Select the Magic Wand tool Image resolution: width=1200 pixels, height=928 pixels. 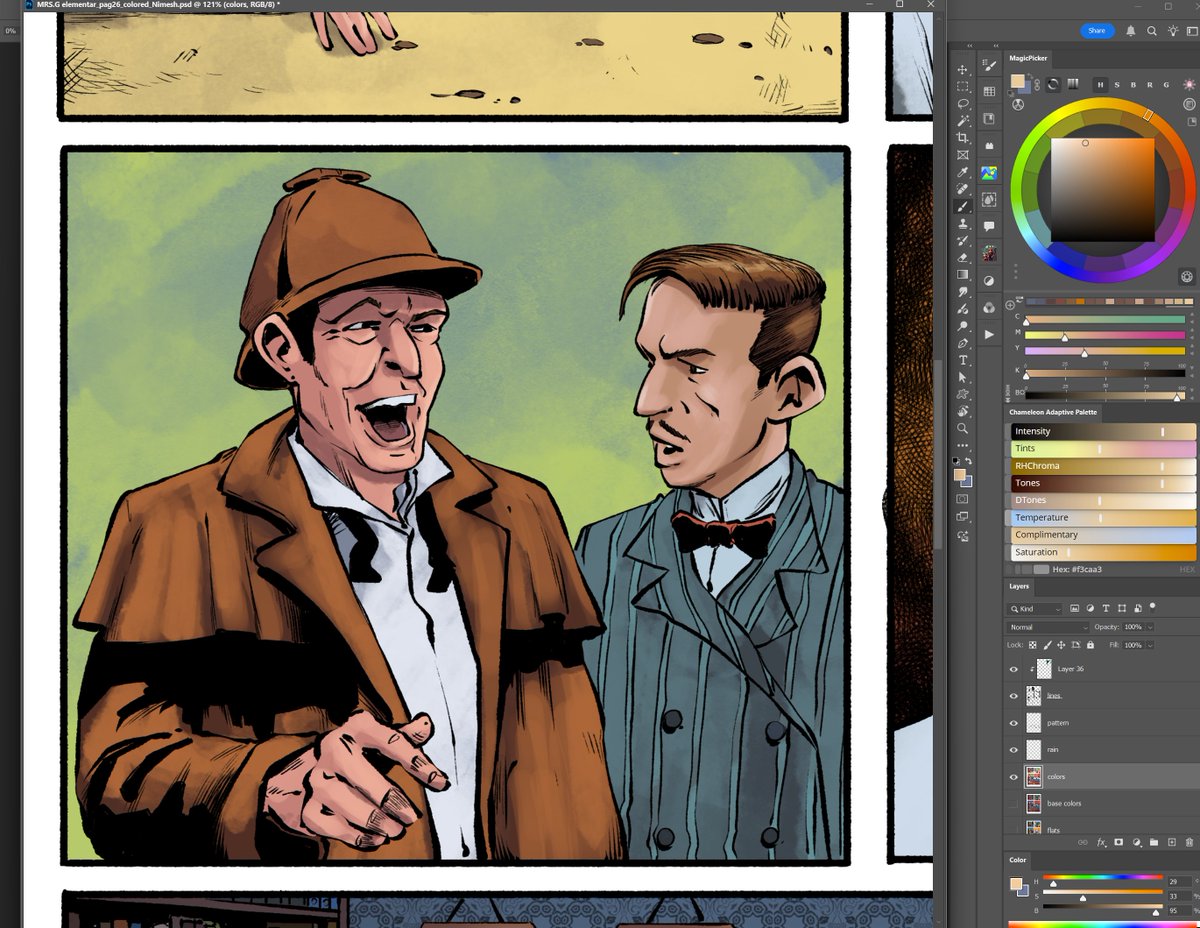pyautogui.click(x=963, y=121)
